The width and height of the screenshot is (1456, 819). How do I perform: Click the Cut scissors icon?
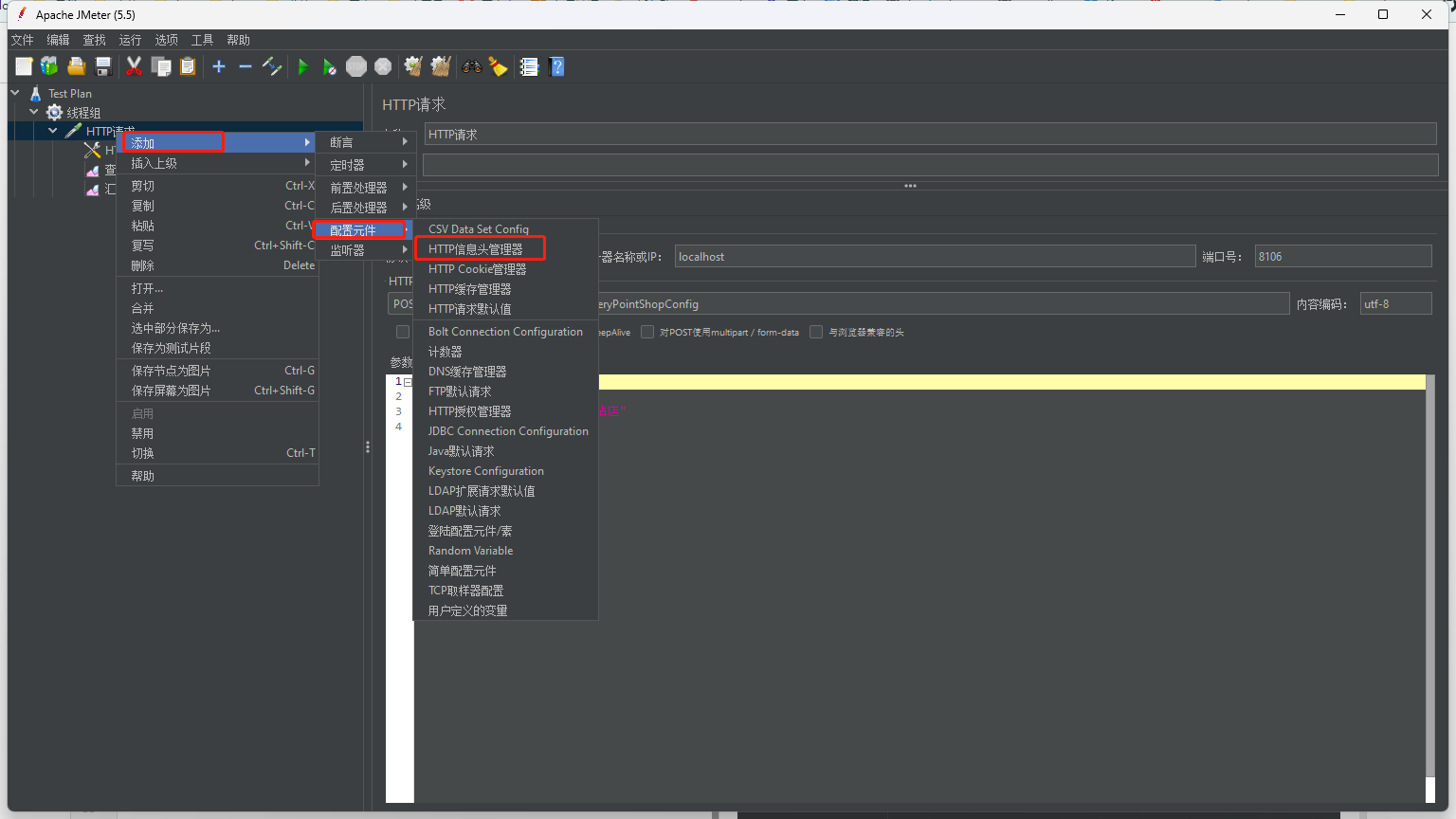click(134, 66)
